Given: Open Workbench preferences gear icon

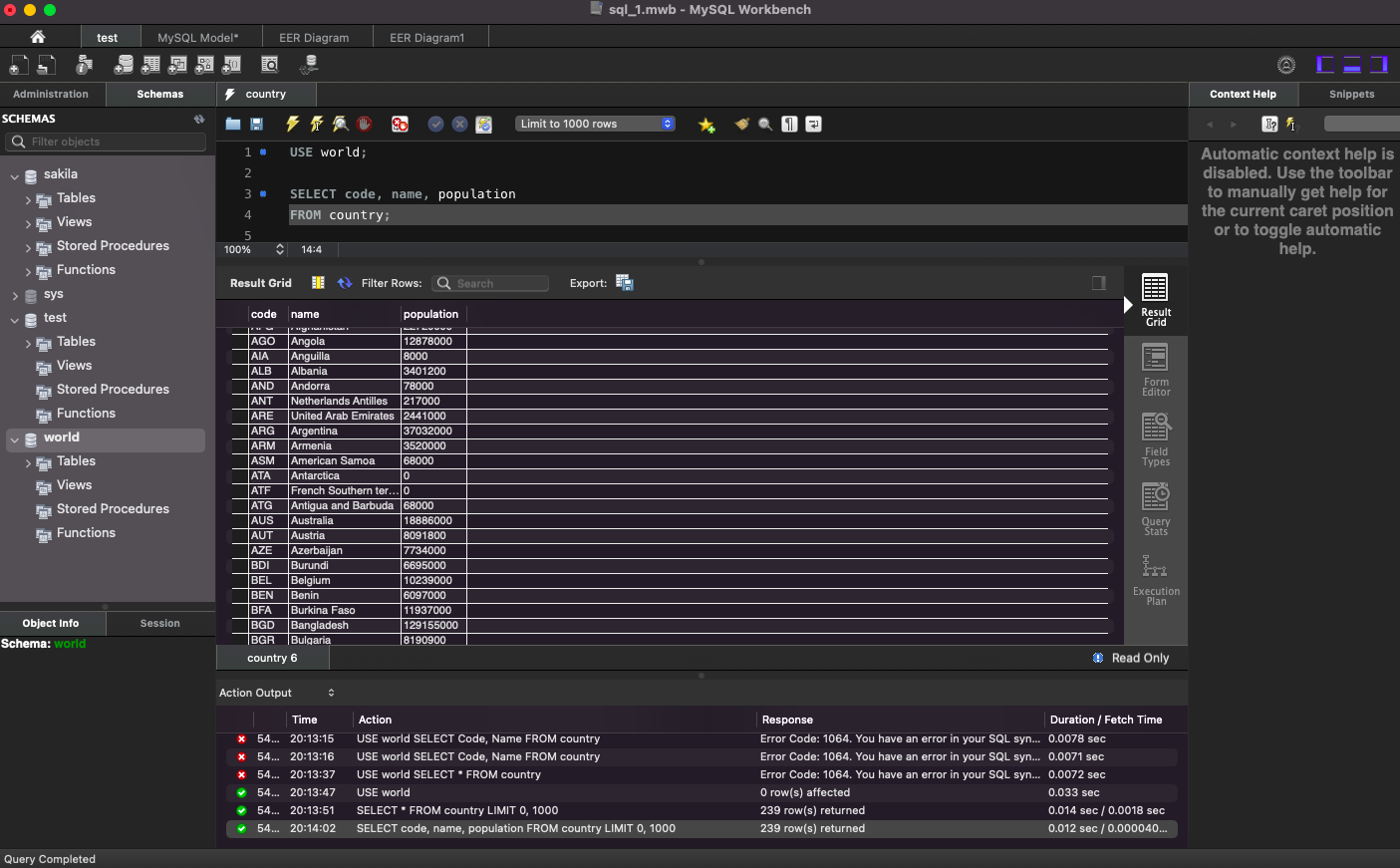Looking at the screenshot, I should tap(1286, 65).
